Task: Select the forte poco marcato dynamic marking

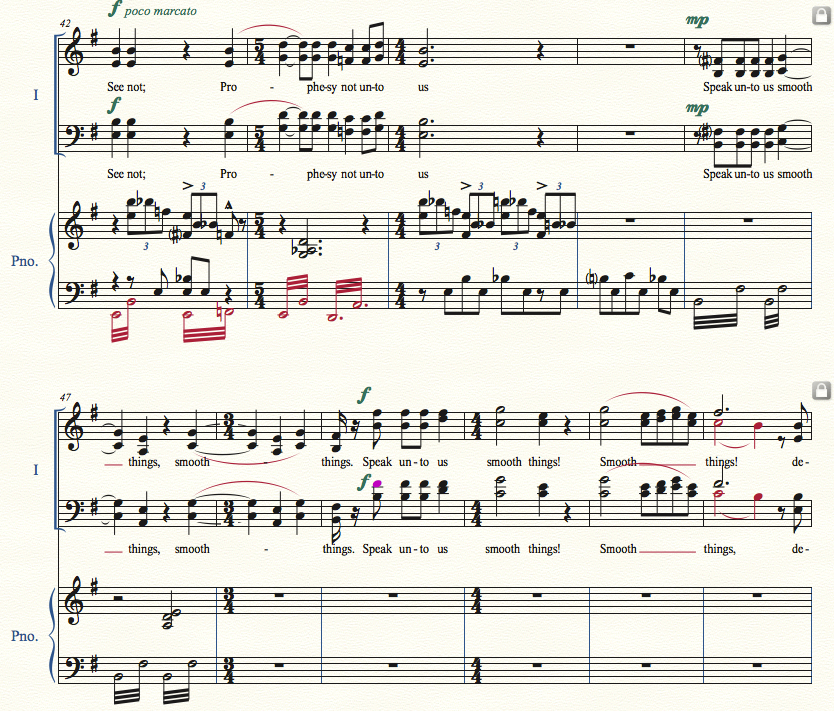Action: tap(152, 10)
